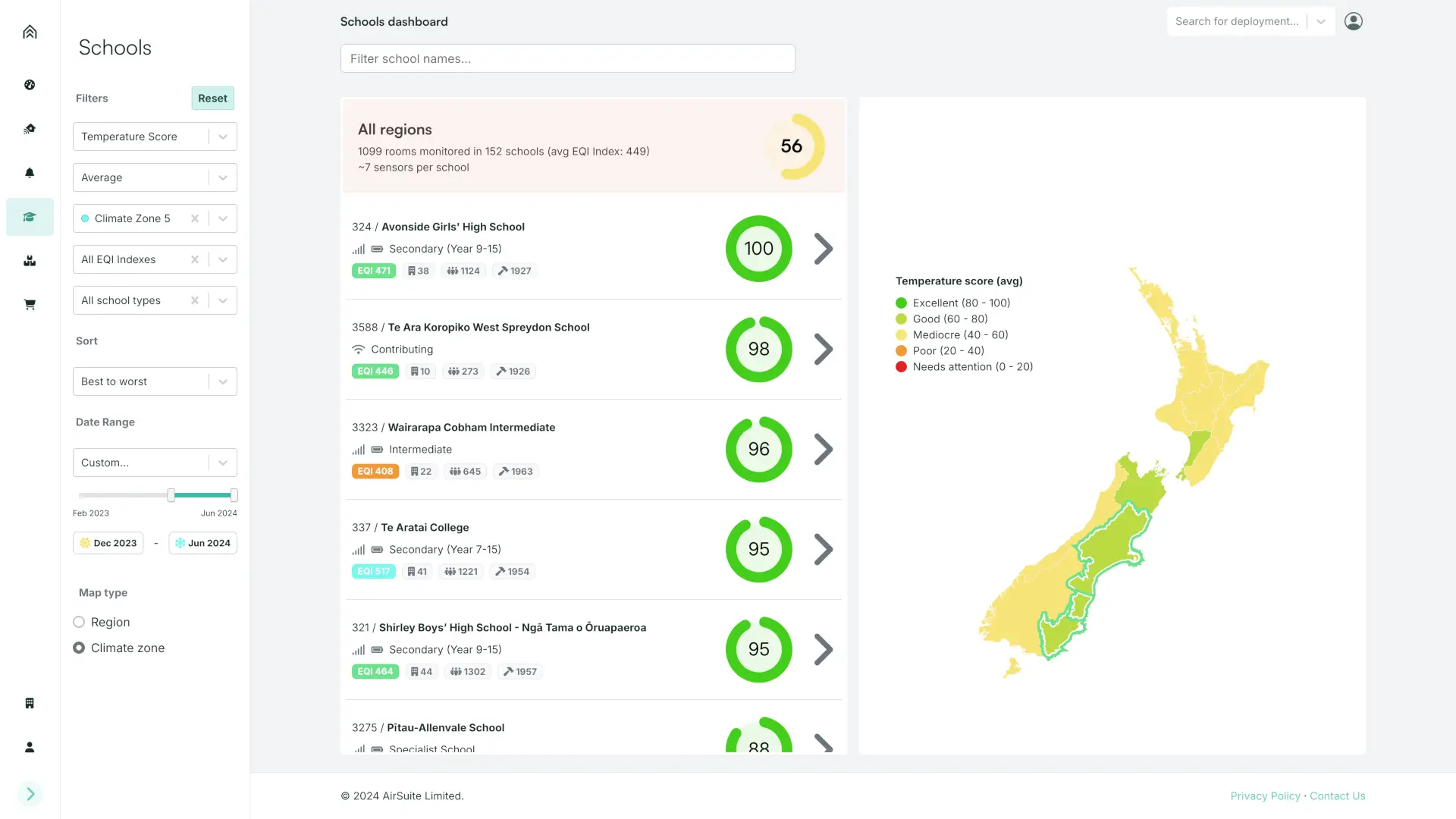This screenshot has width=1456, height=819.
Task: Open the sensor broadcast icon in sidebar
Action: pyautogui.click(x=30, y=129)
